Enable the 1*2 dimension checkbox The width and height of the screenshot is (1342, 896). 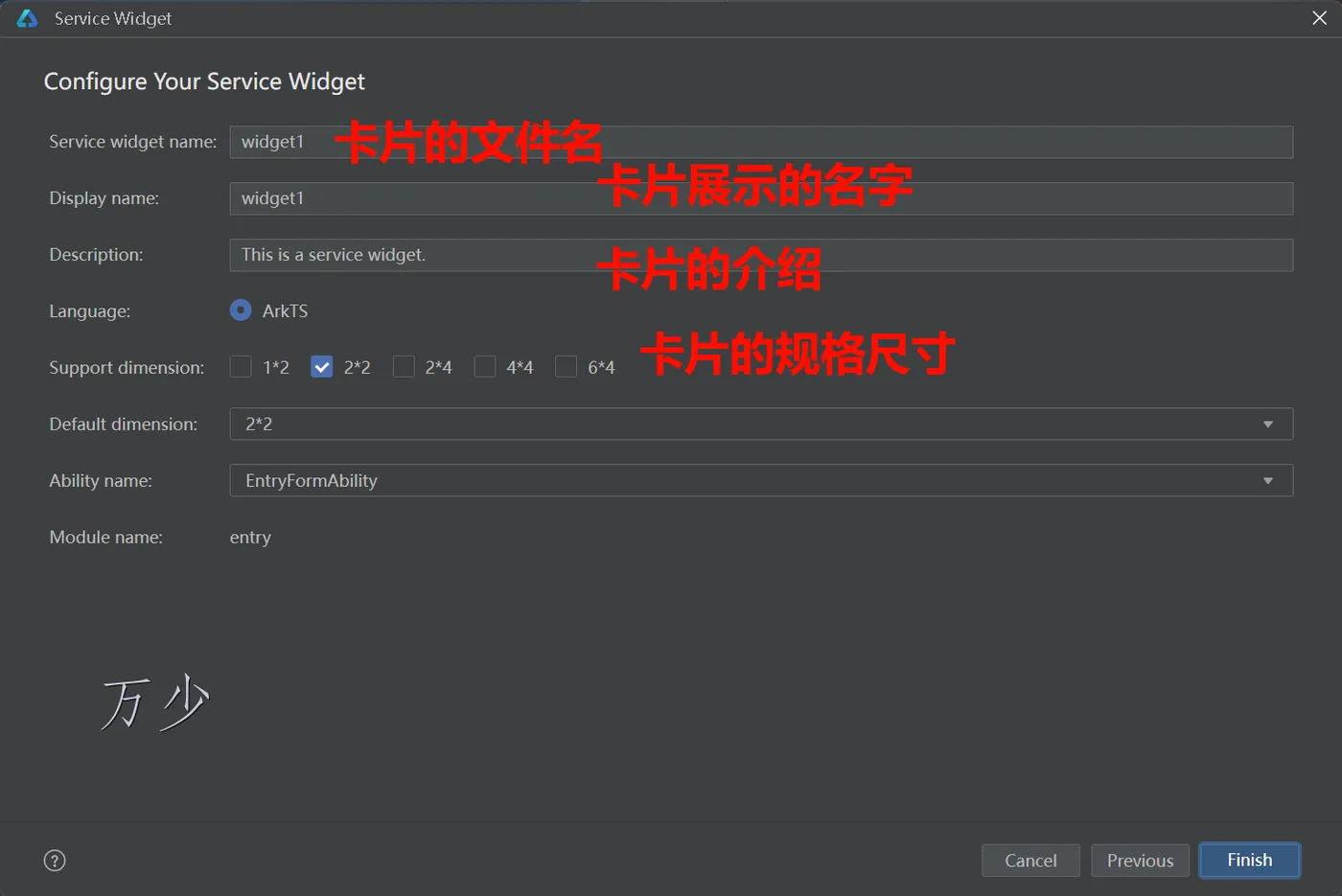241,367
